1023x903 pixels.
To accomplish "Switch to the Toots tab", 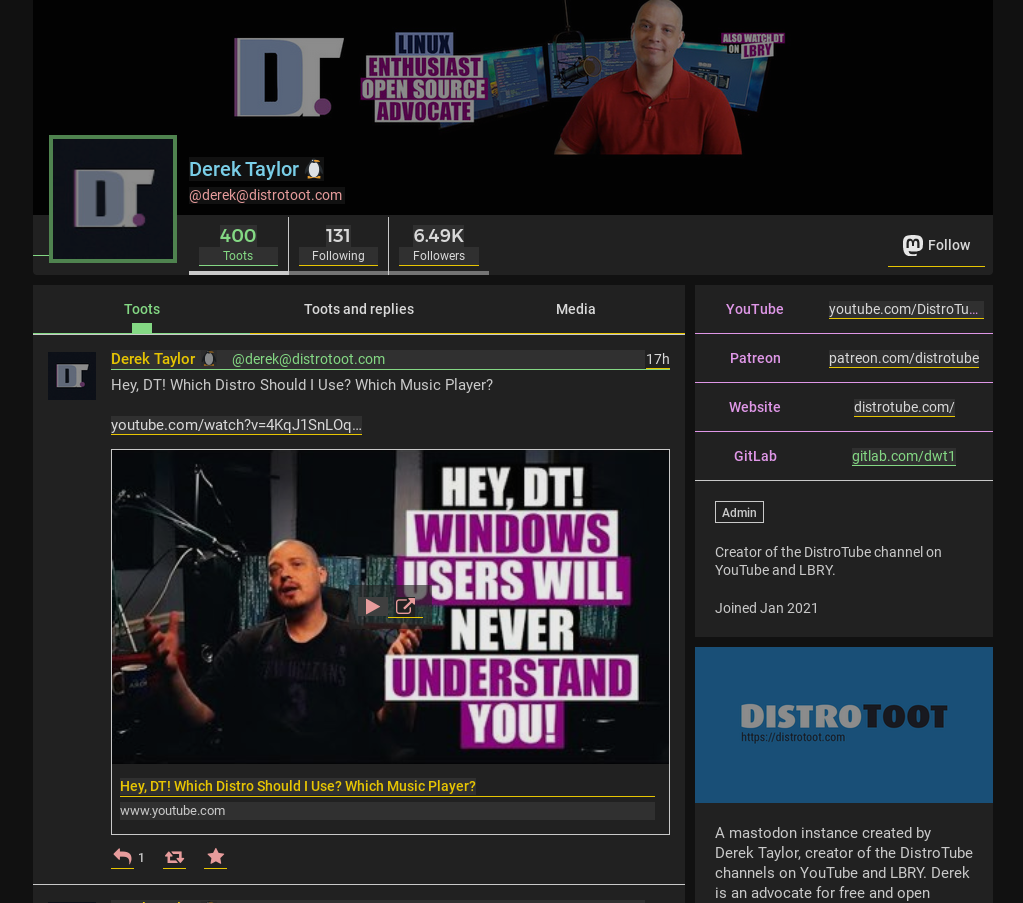I will click(142, 309).
